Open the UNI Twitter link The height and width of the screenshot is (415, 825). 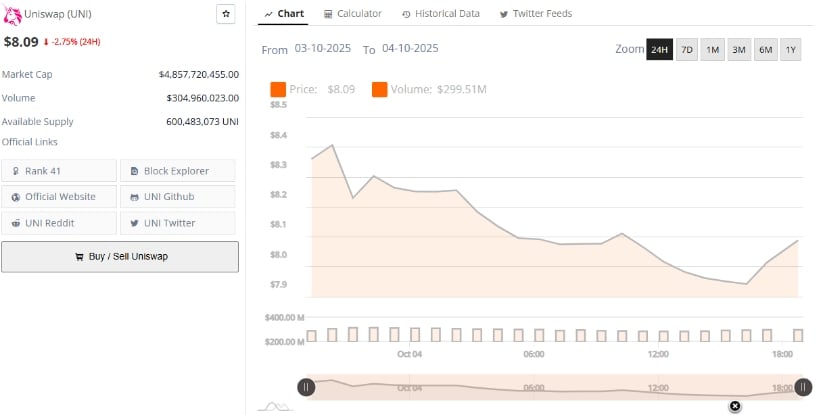(x=178, y=223)
